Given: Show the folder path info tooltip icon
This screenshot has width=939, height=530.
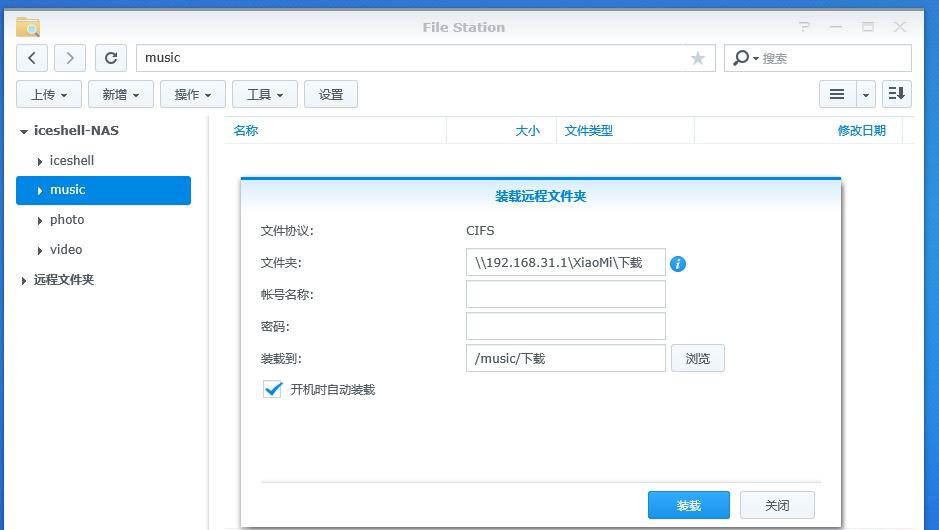Looking at the screenshot, I should pos(678,264).
